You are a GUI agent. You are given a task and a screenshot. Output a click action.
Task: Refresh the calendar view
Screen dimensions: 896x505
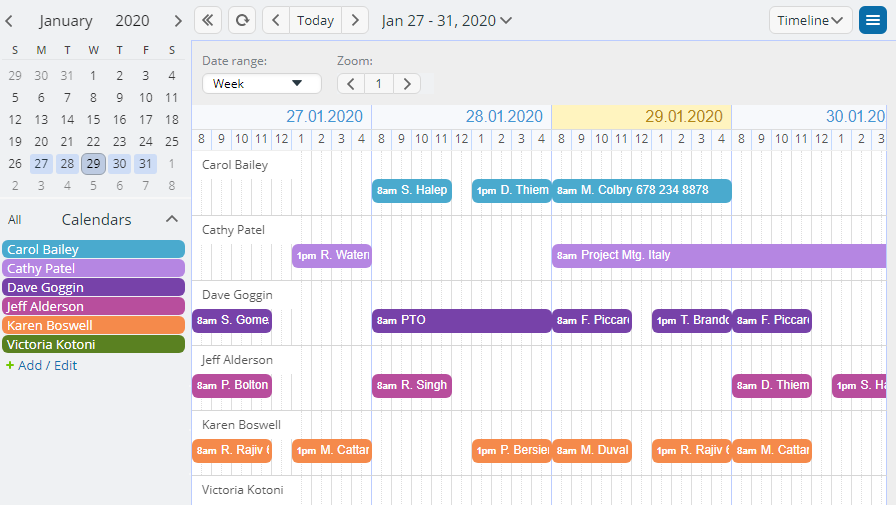(242, 21)
